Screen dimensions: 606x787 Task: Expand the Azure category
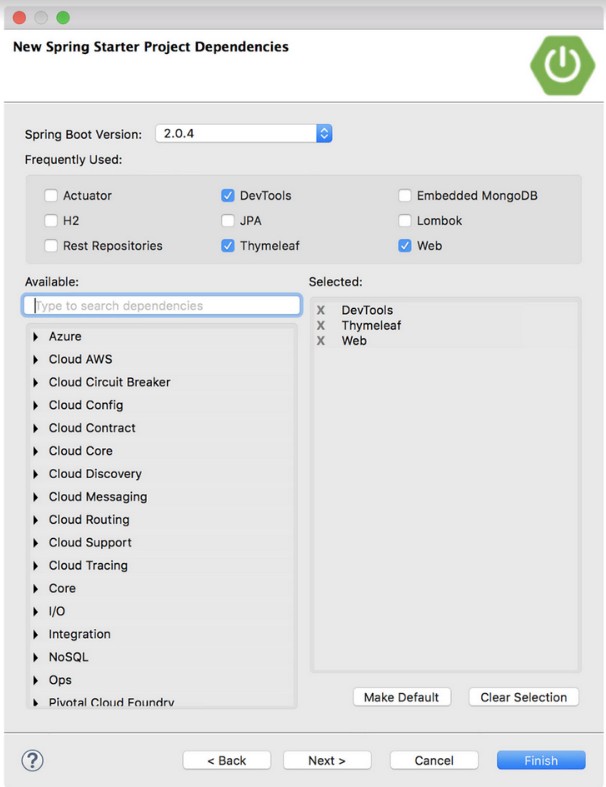click(36, 337)
